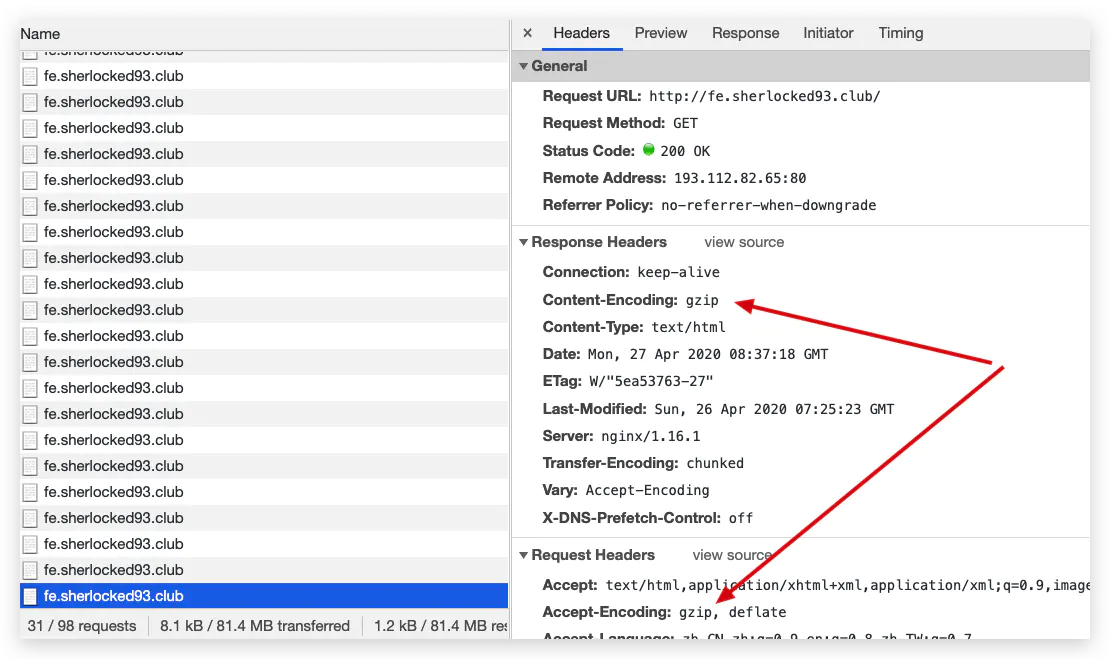Image resolution: width=1110 pixels, height=659 pixels.
Task: Open the Initiator tab
Action: [x=828, y=33]
